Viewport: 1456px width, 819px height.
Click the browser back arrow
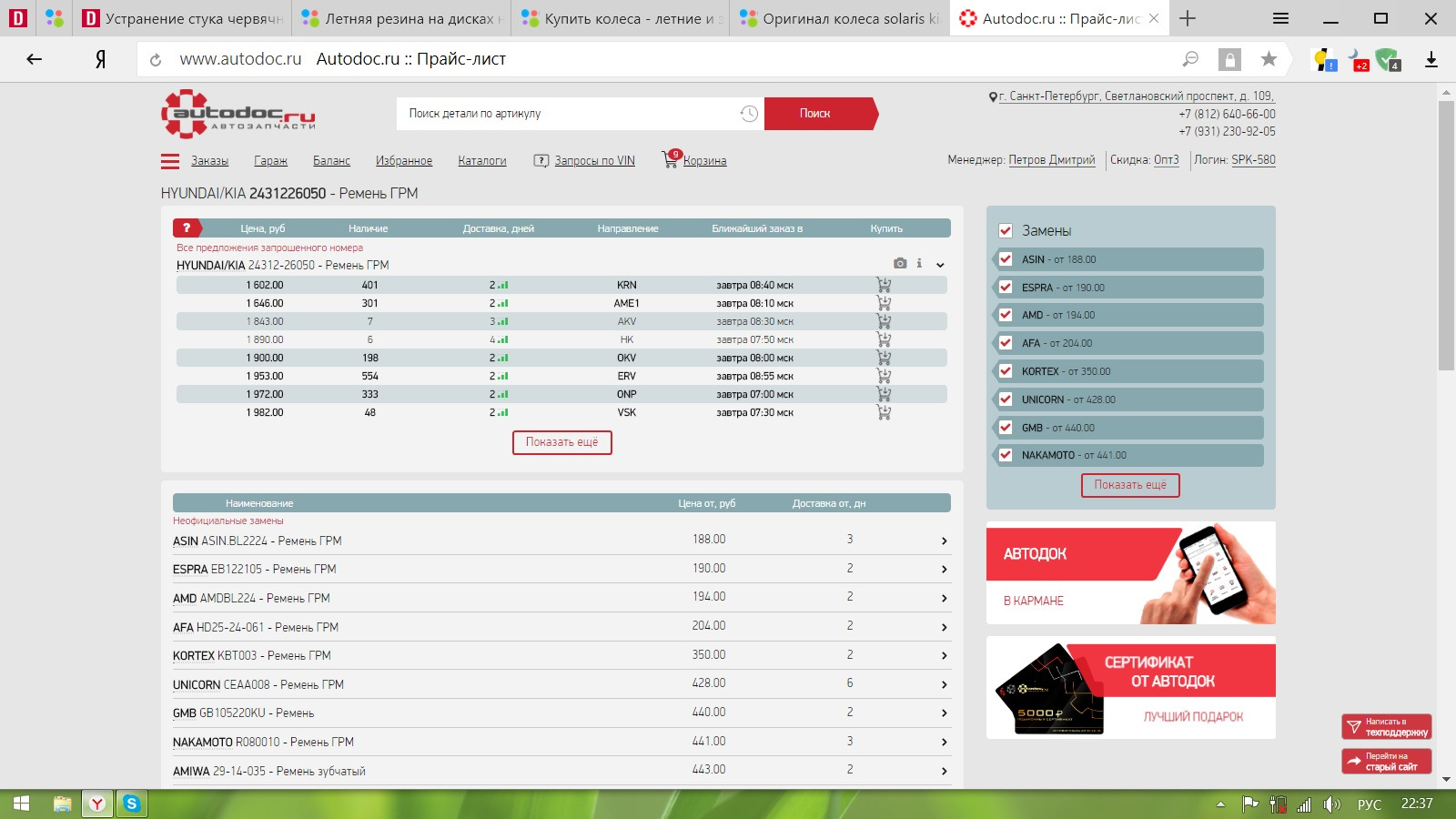click(x=35, y=59)
